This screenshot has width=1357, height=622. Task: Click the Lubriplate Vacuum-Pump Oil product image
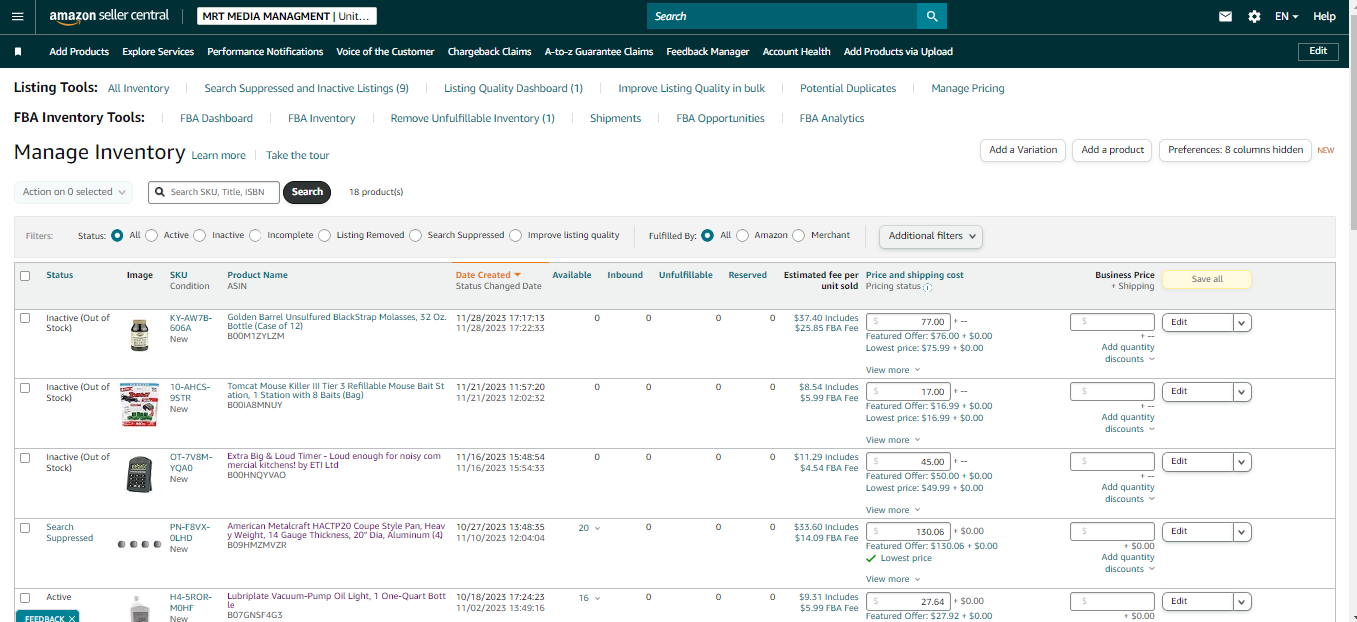point(139,608)
